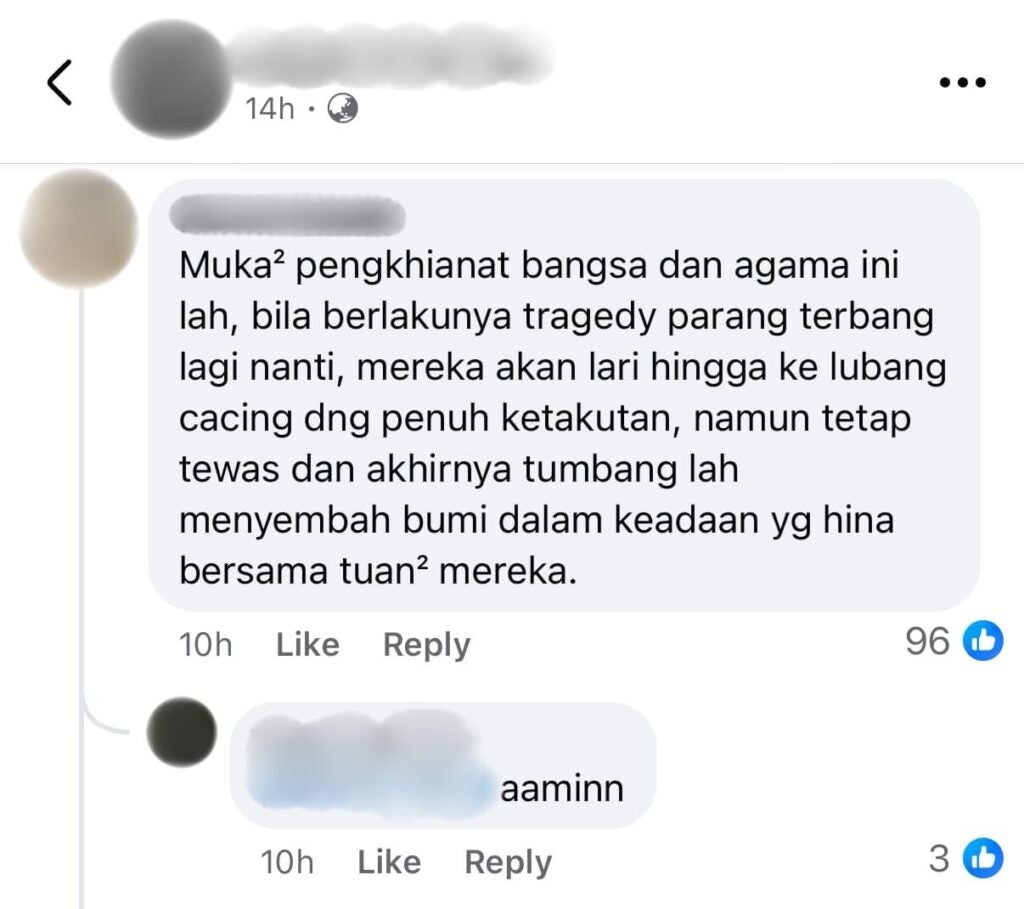Image resolution: width=1024 pixels, height=909 pixels.
Task: Click the blue thumbs-up icon beside 96
Action: click(x=984, y=641)
